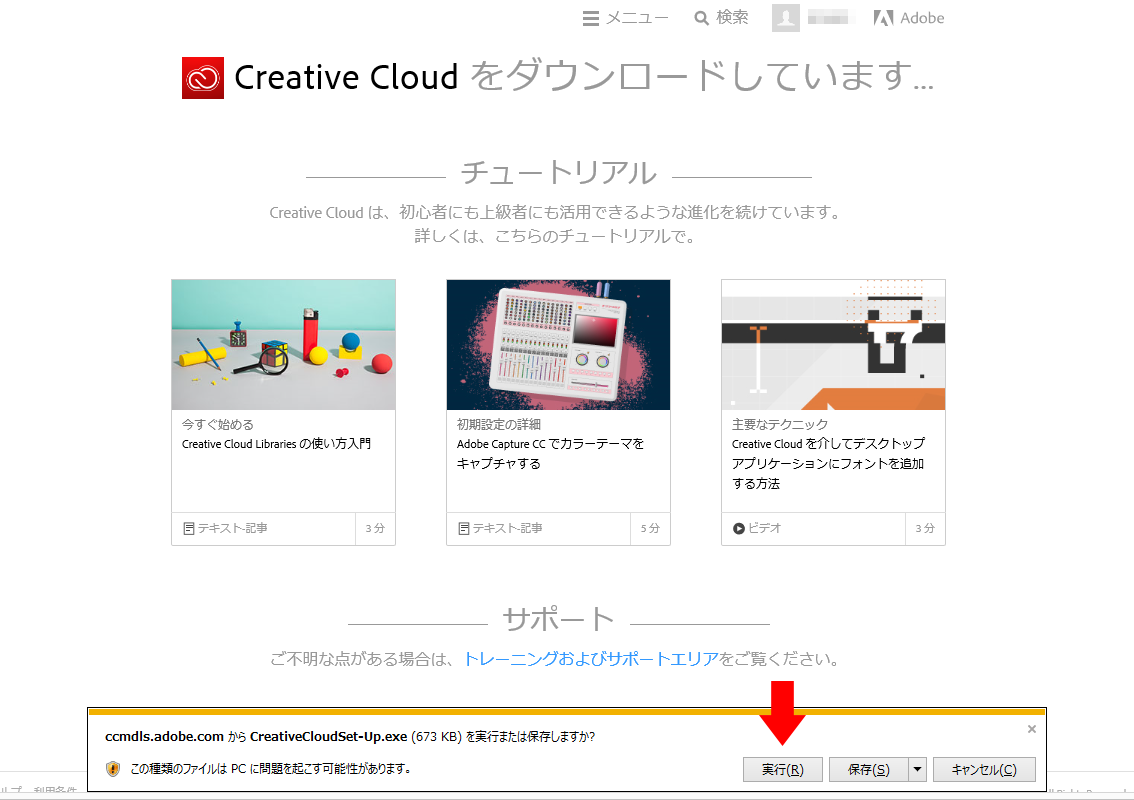
Task: Click the メニュー label in header
Action: (x=636, y=18)
